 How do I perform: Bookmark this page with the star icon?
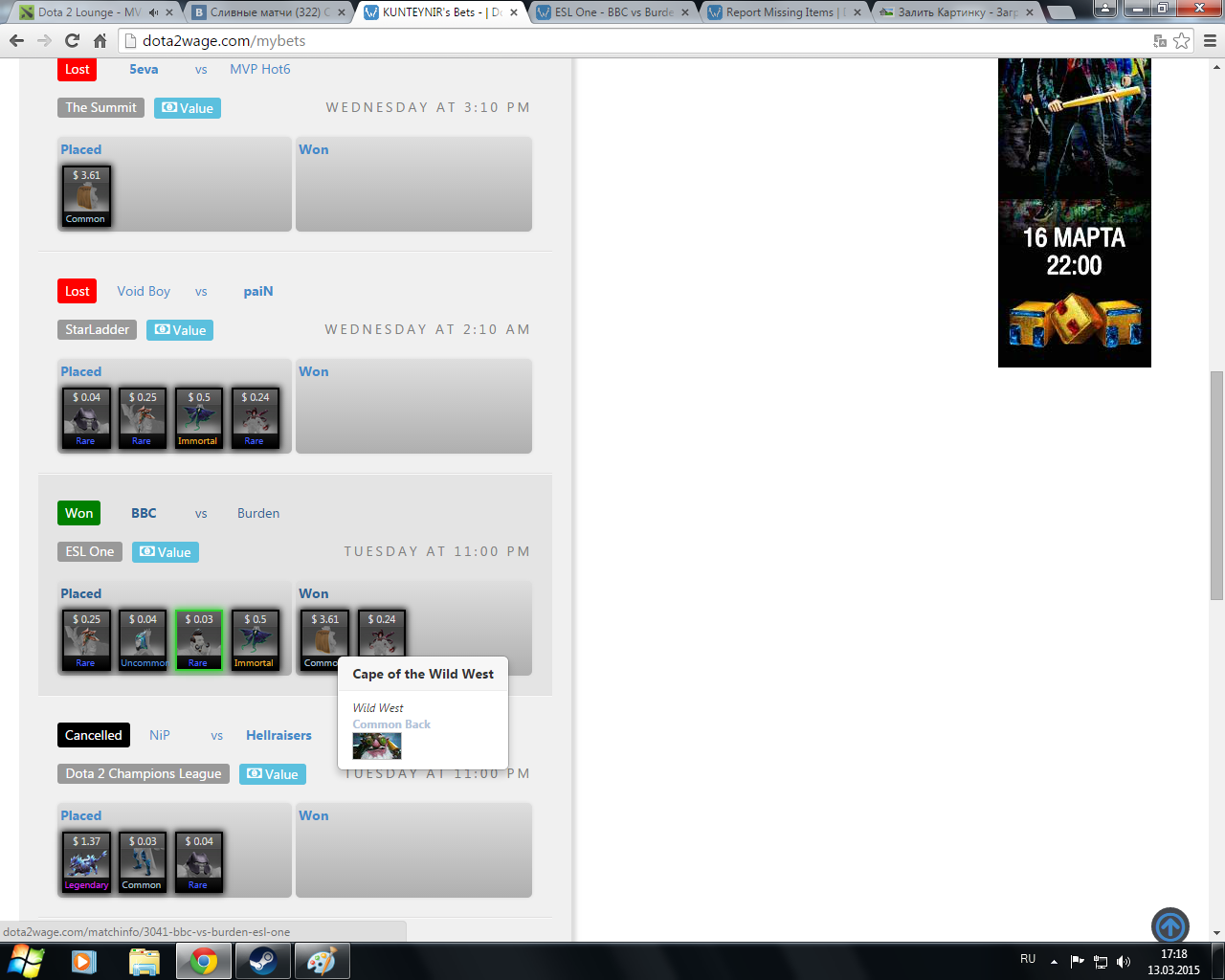click(x=1182, y=41)
